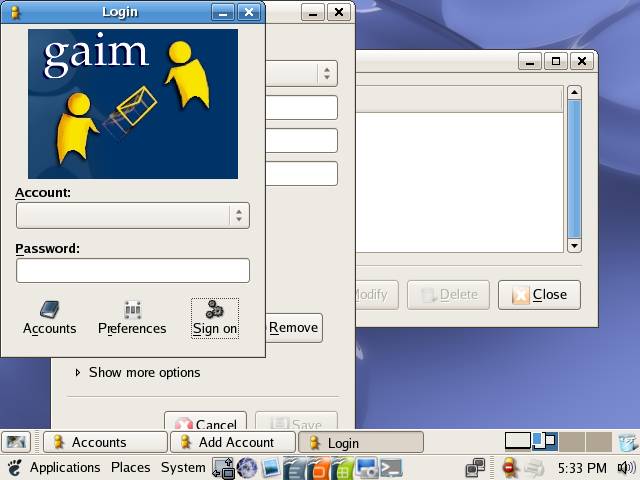
Task: Open the Accounts icon in Login window
Action: click(49, 318)
